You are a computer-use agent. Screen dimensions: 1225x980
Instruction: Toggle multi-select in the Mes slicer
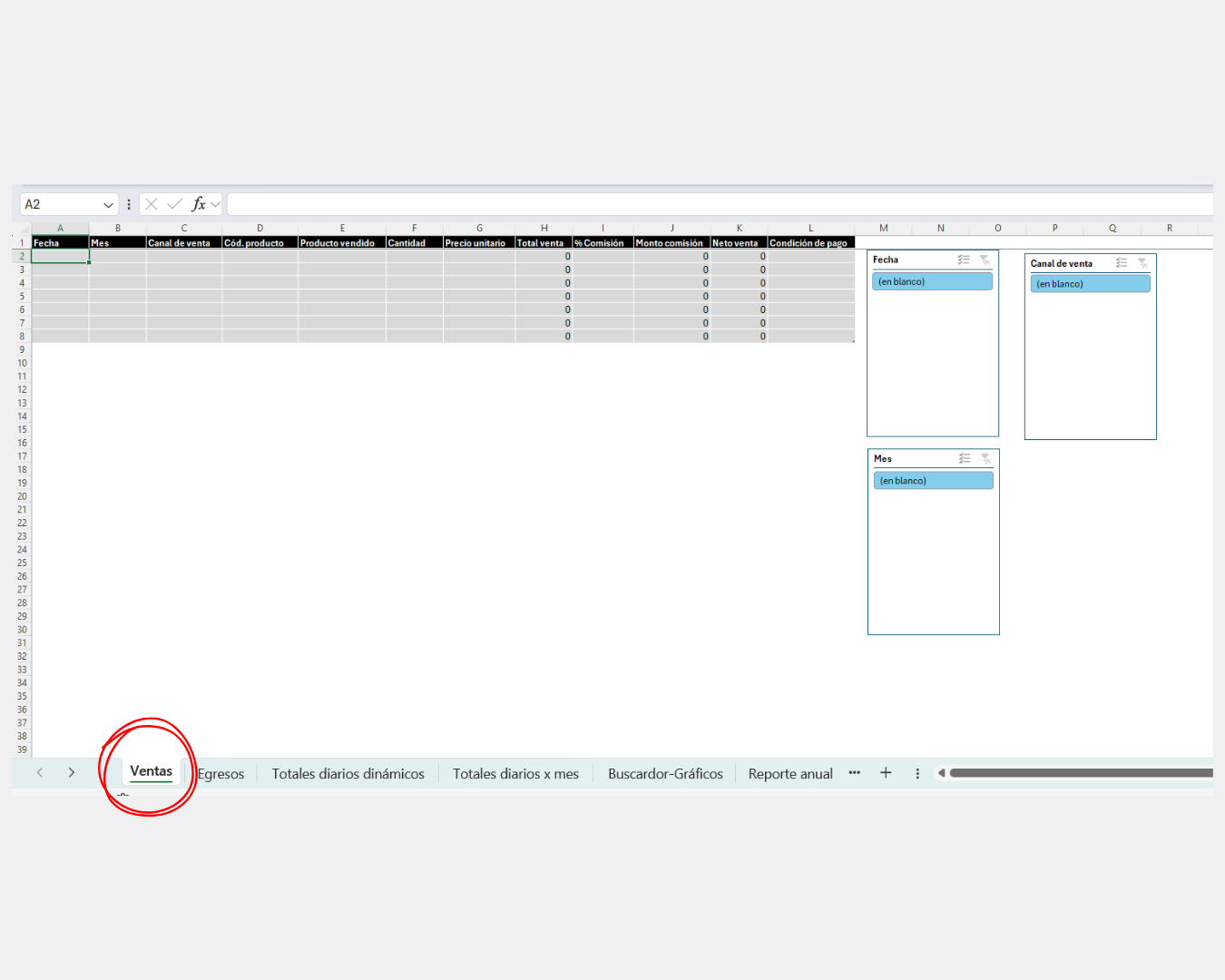coord(965,459)
